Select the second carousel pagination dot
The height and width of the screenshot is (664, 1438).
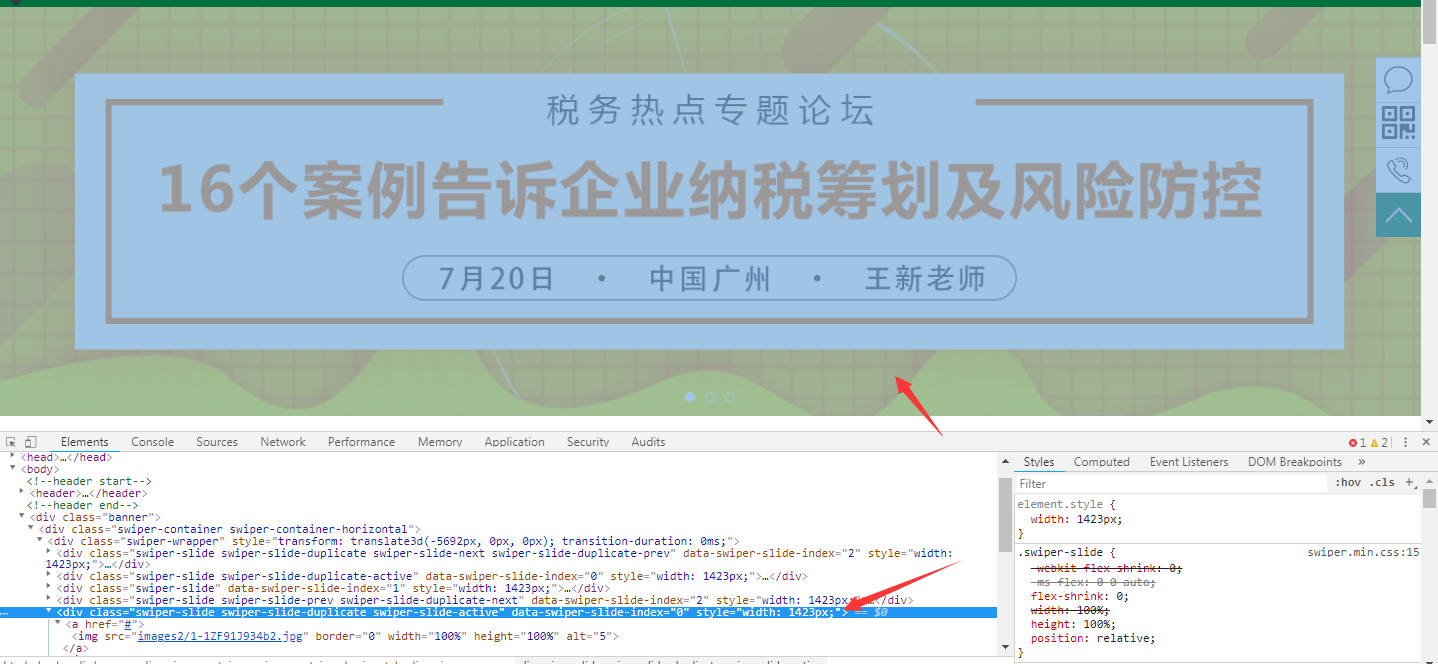[x=710, y=396]
